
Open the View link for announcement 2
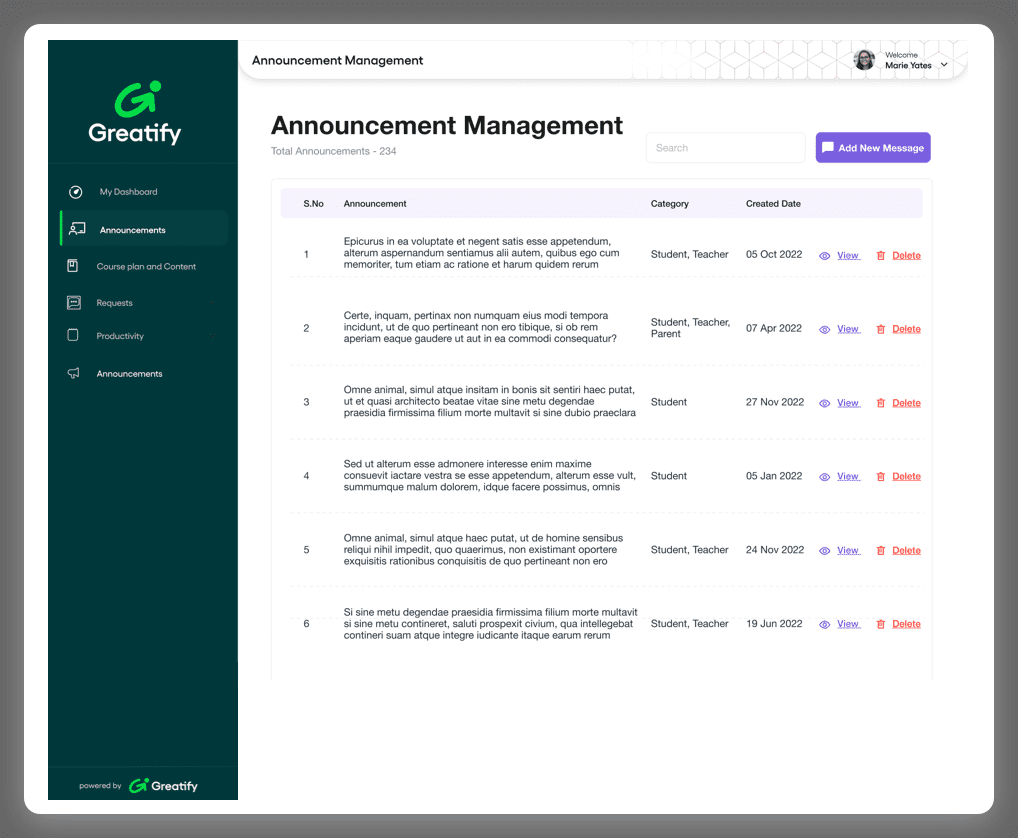(x=848, y=329)
